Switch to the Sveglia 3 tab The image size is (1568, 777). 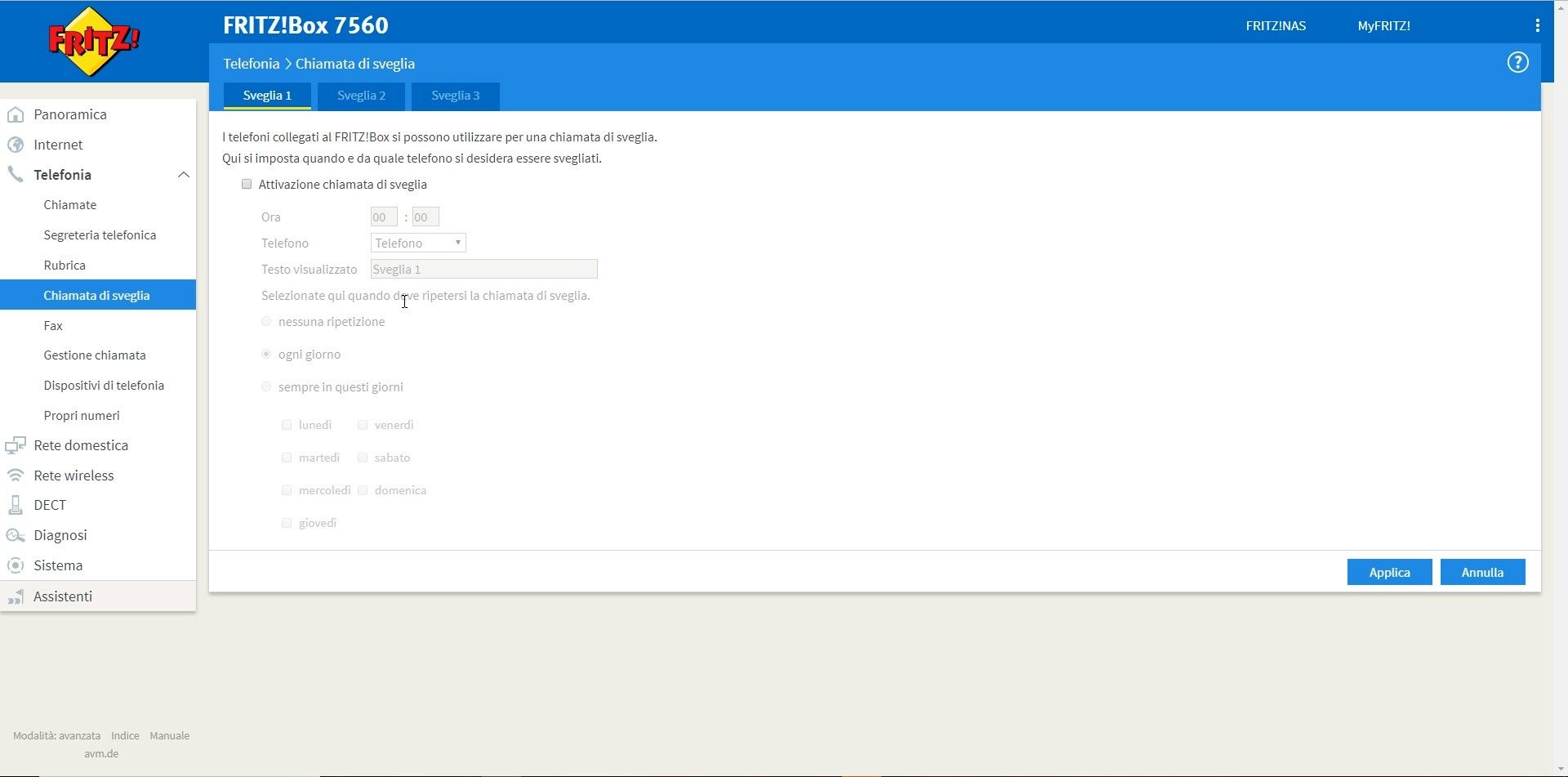[x=455, y=96]
